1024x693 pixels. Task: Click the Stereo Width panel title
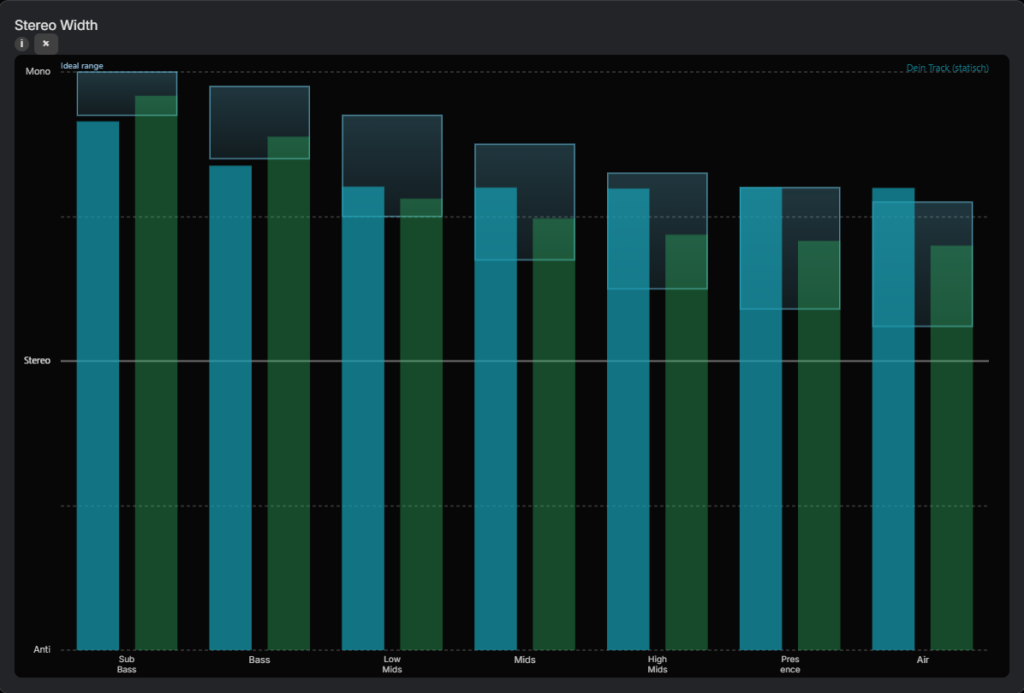(x=56, y=25)
